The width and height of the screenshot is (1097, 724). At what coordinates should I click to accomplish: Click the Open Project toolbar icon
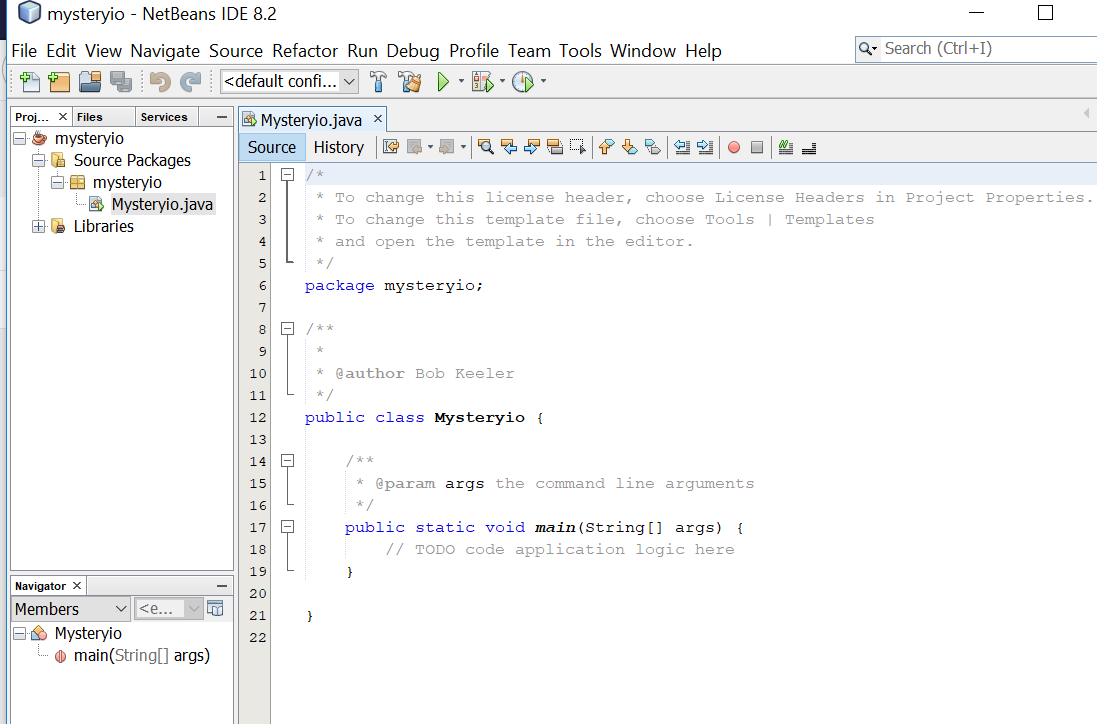tap(90, 82)
